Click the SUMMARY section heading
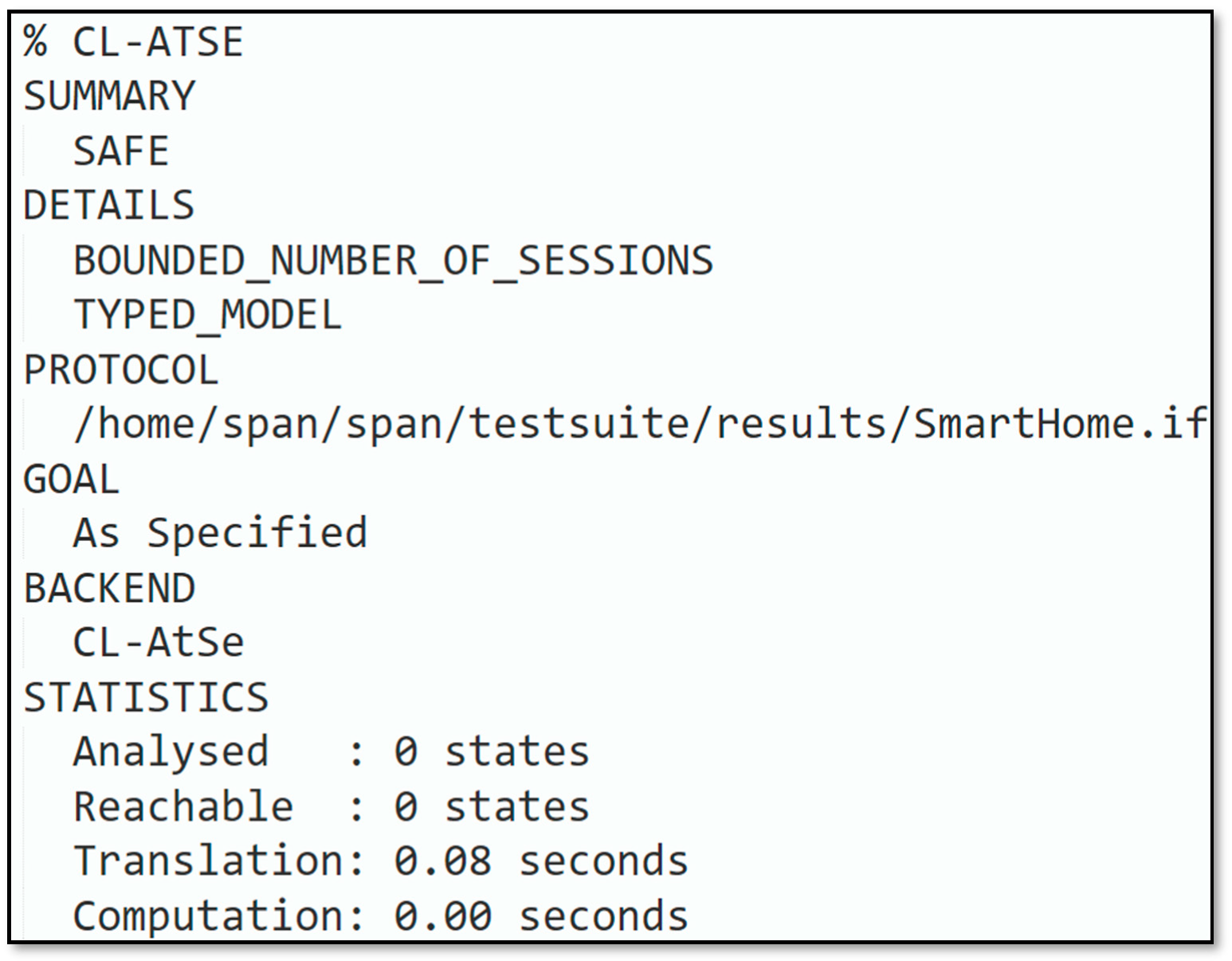The height and width of the screenshot is (961, 1232). pos(109,96)
